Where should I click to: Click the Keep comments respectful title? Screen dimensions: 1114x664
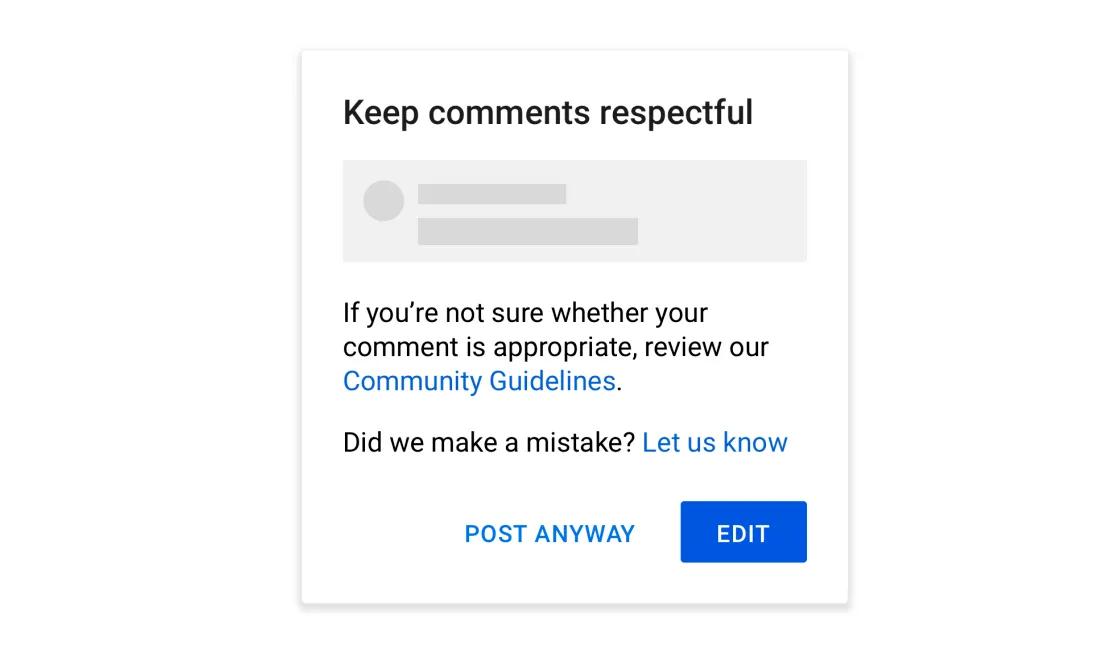tap(548, 112)
